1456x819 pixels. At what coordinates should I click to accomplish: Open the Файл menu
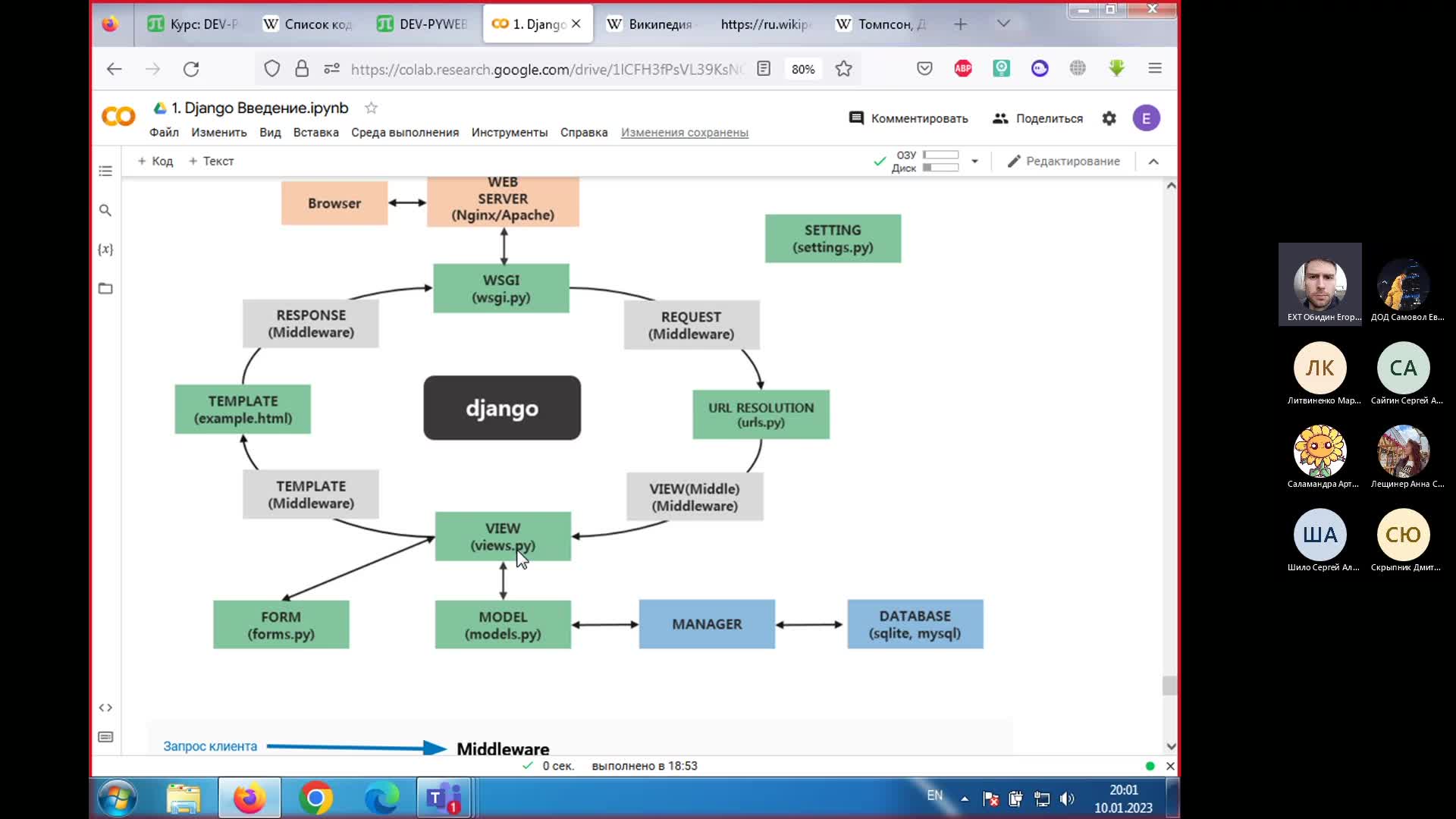point(164,132)
